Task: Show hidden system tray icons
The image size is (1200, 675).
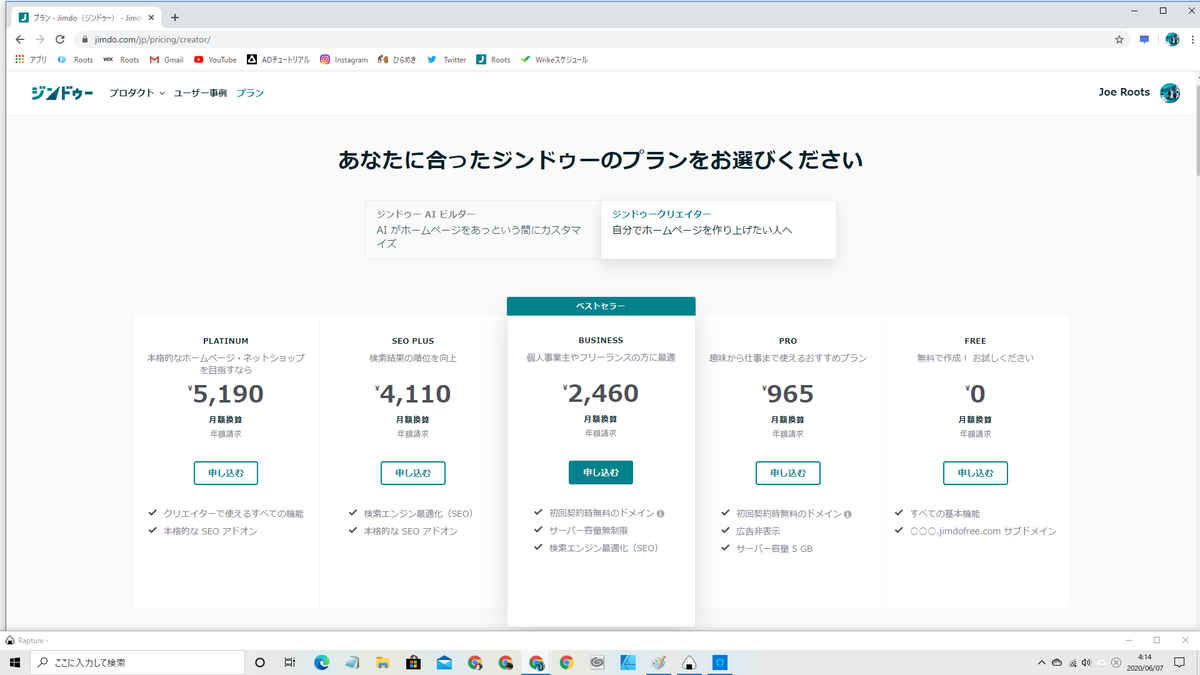Action: click(x=1041, y=663)
